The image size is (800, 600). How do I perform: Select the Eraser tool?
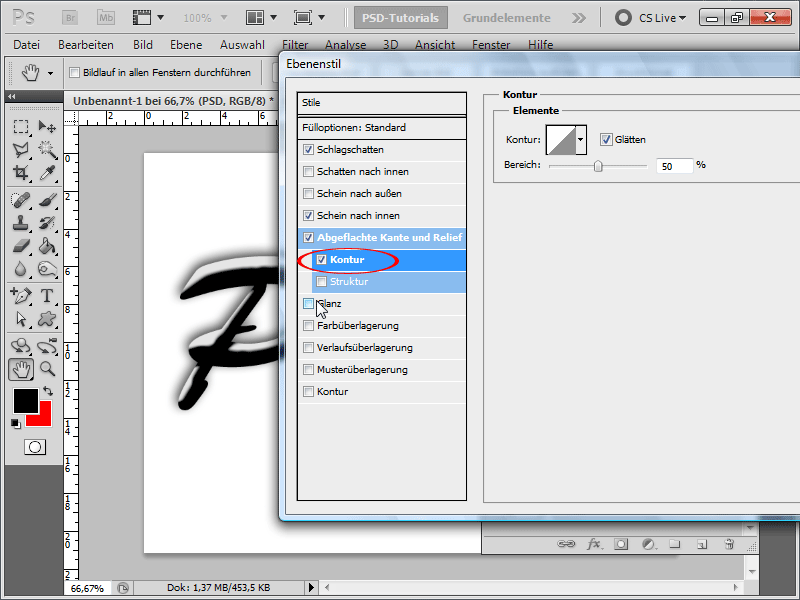pyautogui.click(x=20, y=246)
